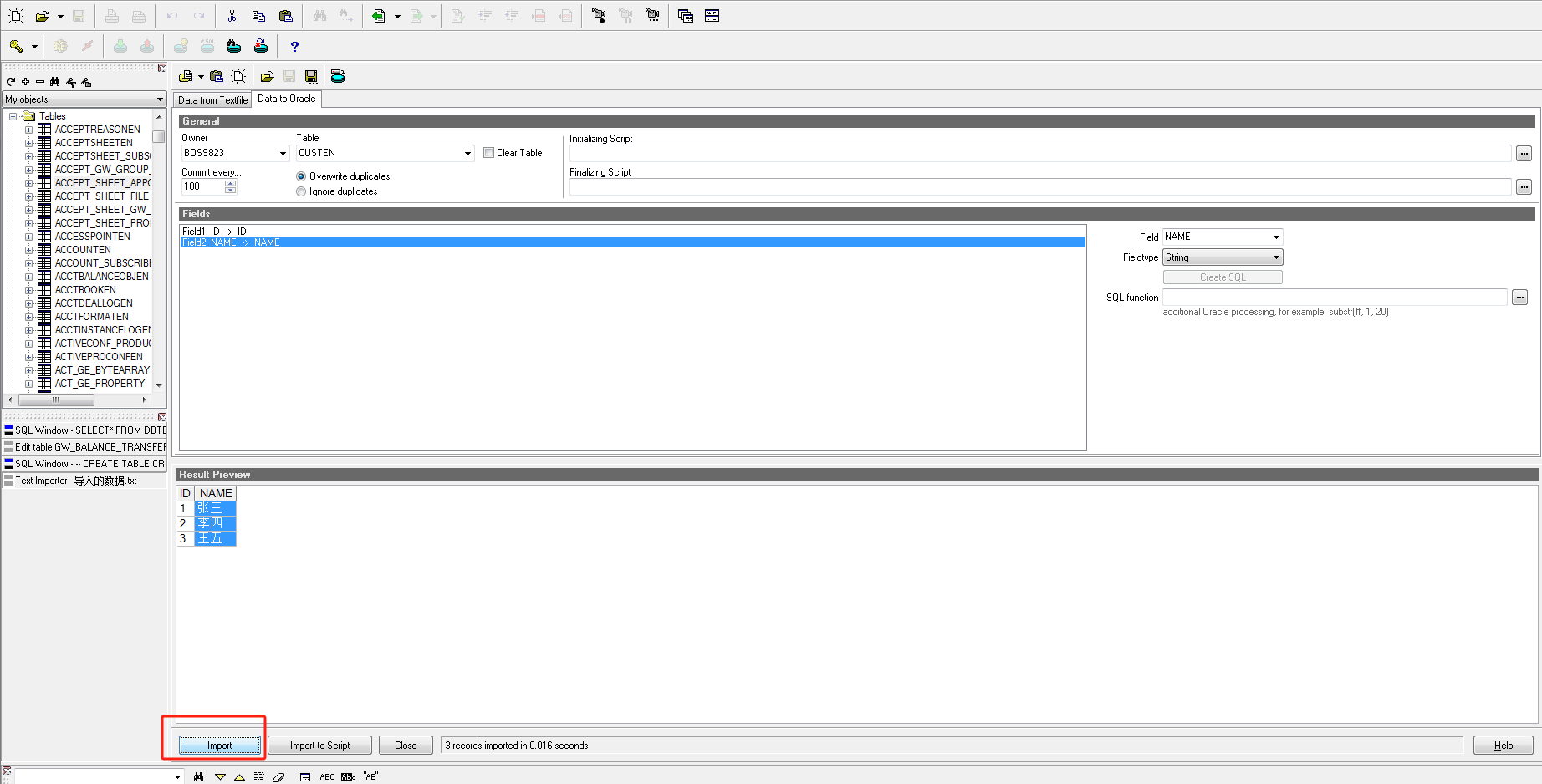
Task: Click the Import button
Action: [x=220, y=746]
